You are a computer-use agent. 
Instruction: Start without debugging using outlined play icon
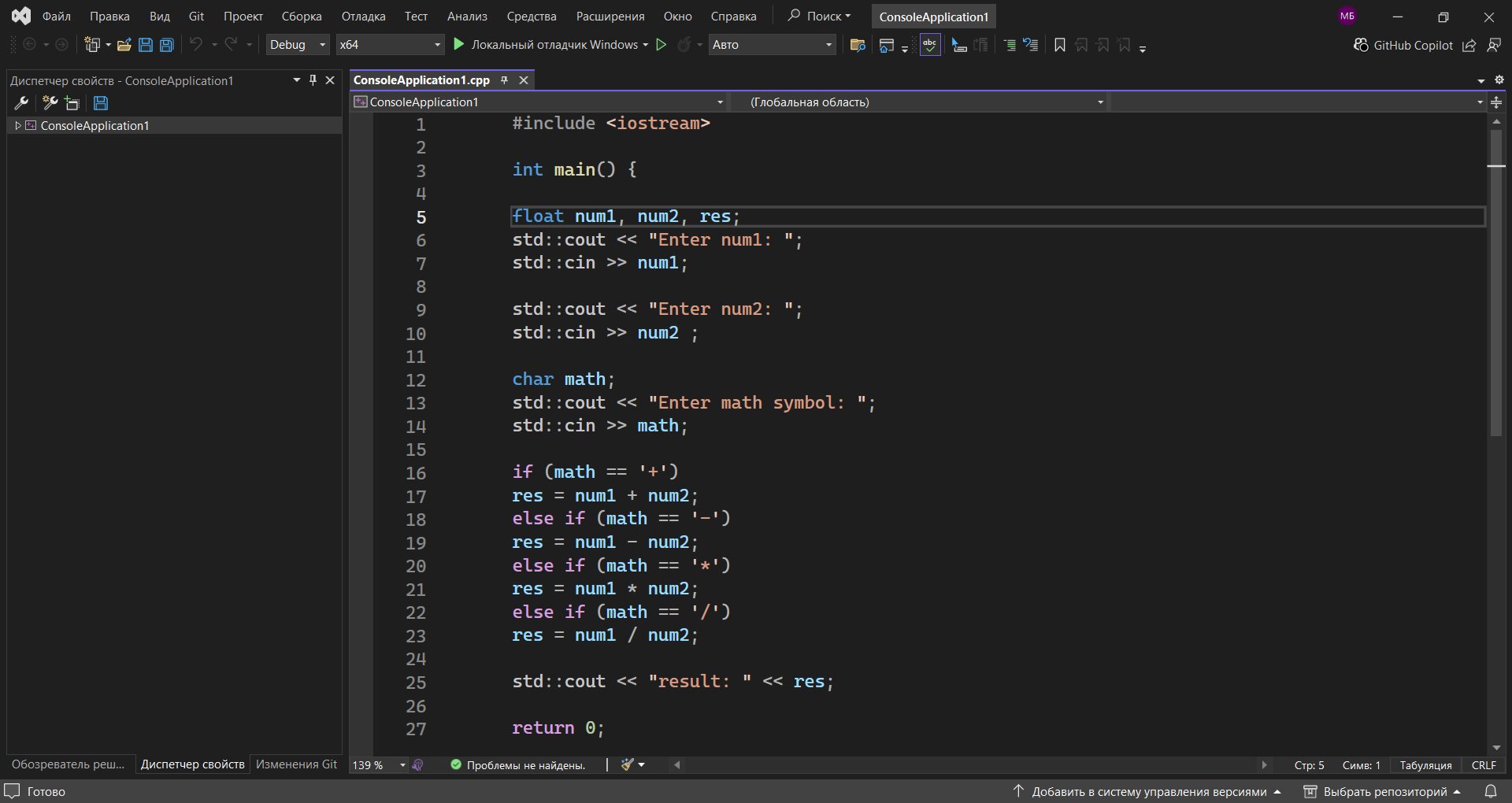[x=661, y=45]
